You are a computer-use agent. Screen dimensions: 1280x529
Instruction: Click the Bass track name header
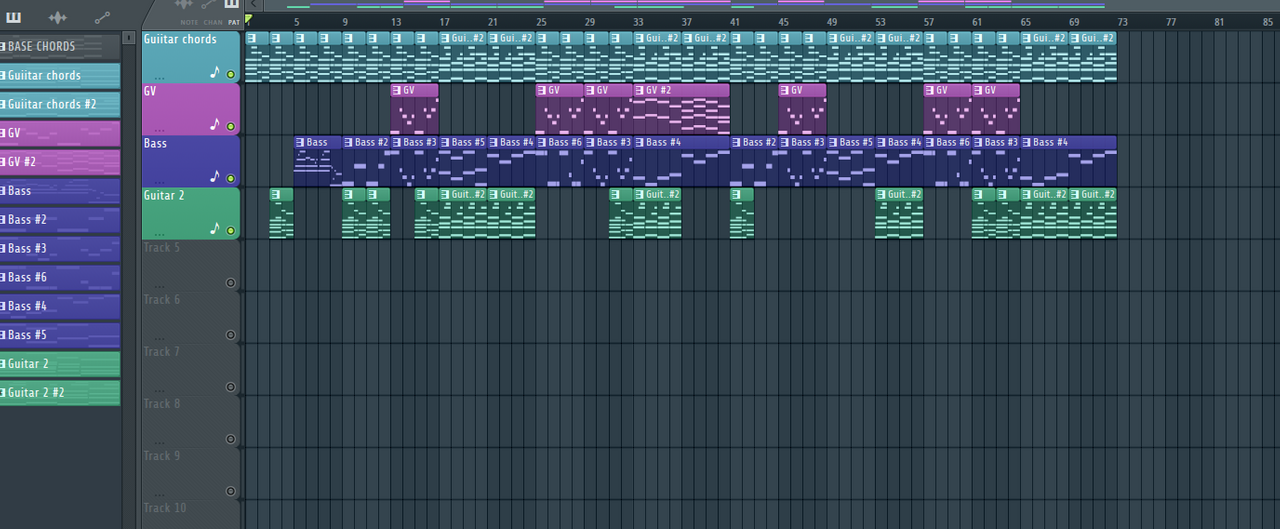[x=155, y=143]
